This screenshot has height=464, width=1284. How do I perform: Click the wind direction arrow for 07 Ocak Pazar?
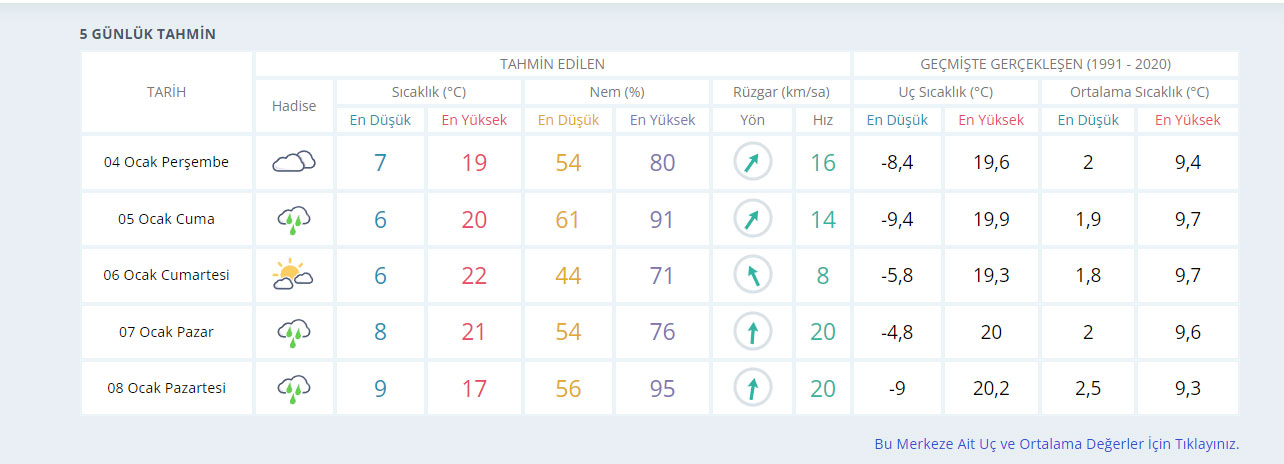click(x=752, y=332)
